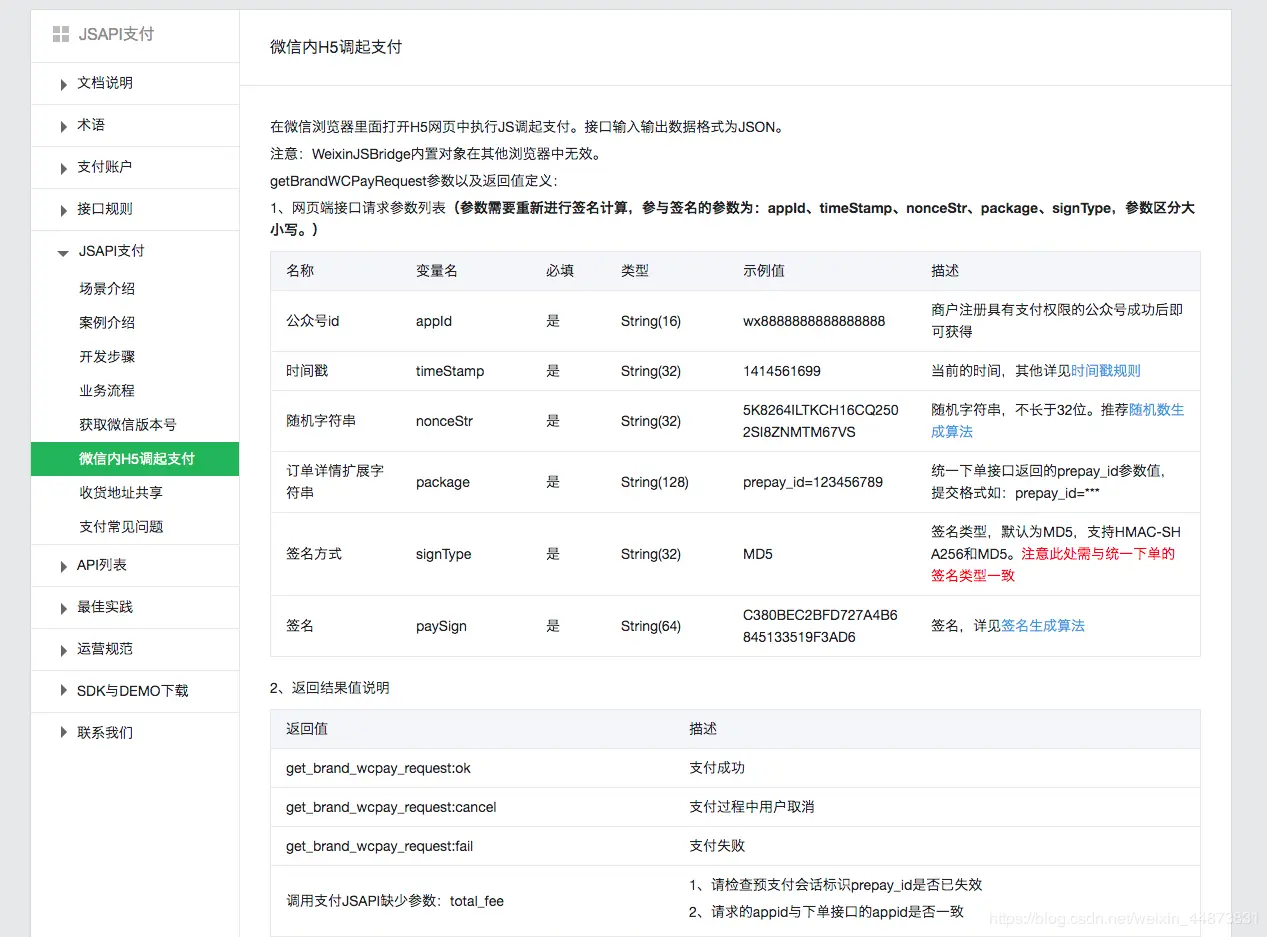Viewport: 1267px width, 937px height.
Task: Click the grid icon beside JSAPI支付 title
Action: pyautogui.click(x=61, y=34)
